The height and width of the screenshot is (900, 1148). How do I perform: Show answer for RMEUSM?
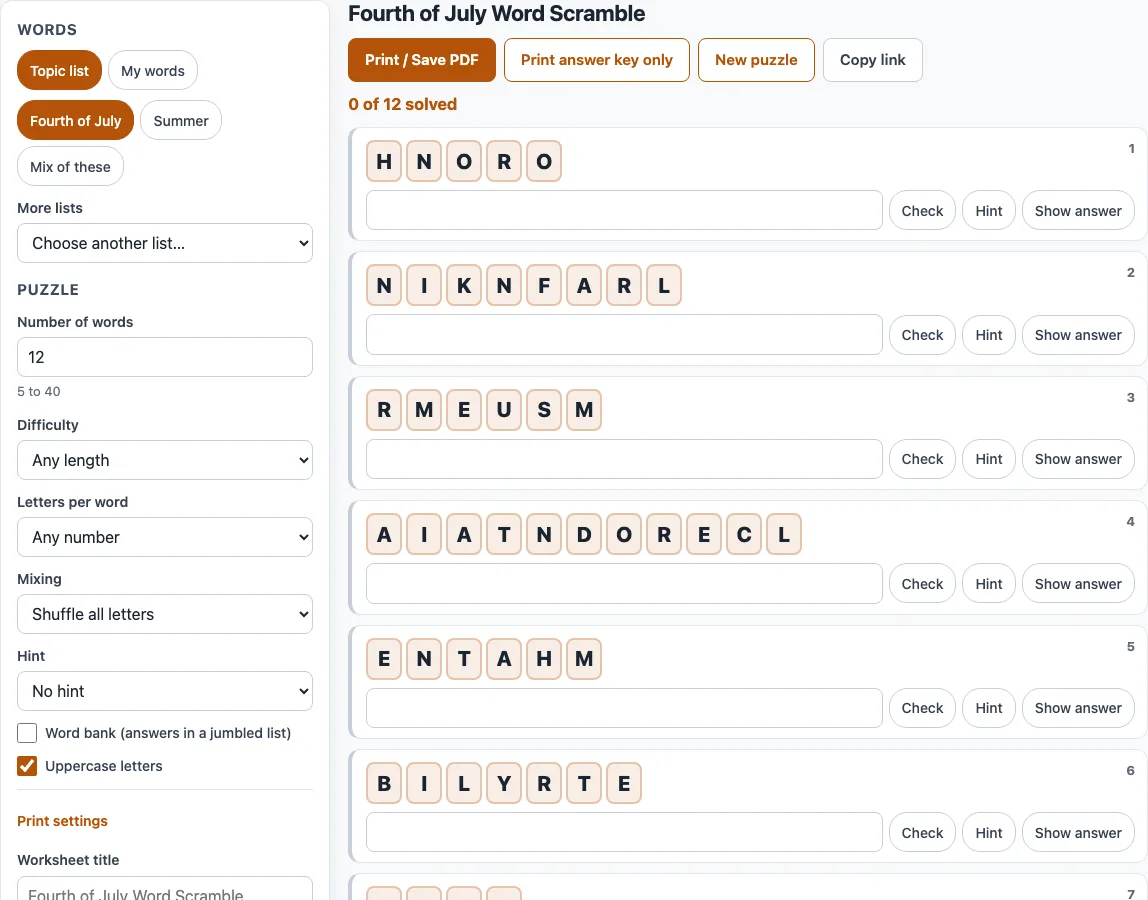coord(1078,459)
